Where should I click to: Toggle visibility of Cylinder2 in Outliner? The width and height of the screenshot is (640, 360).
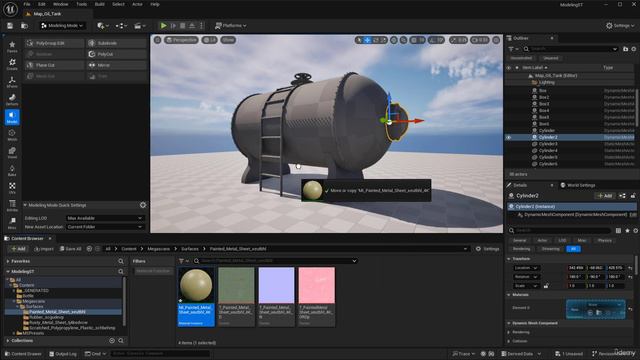(509, 138)
